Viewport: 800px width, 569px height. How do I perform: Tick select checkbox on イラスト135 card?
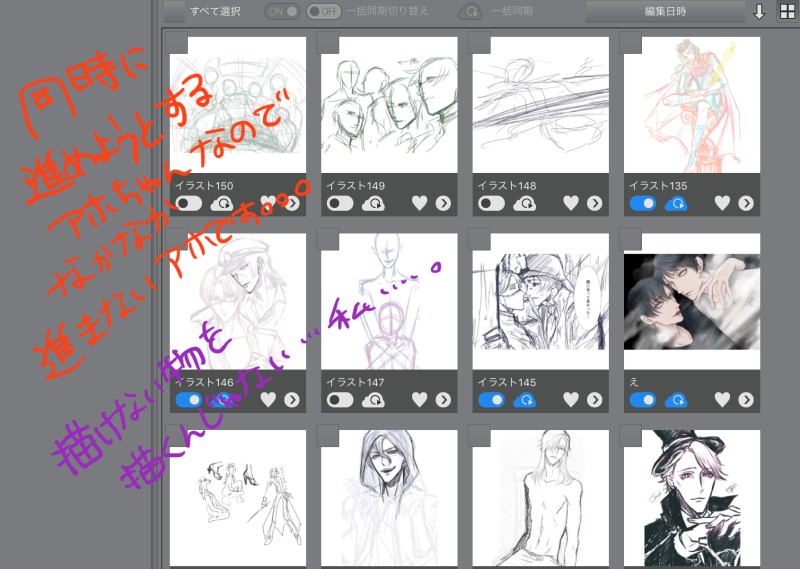point(630,42)
